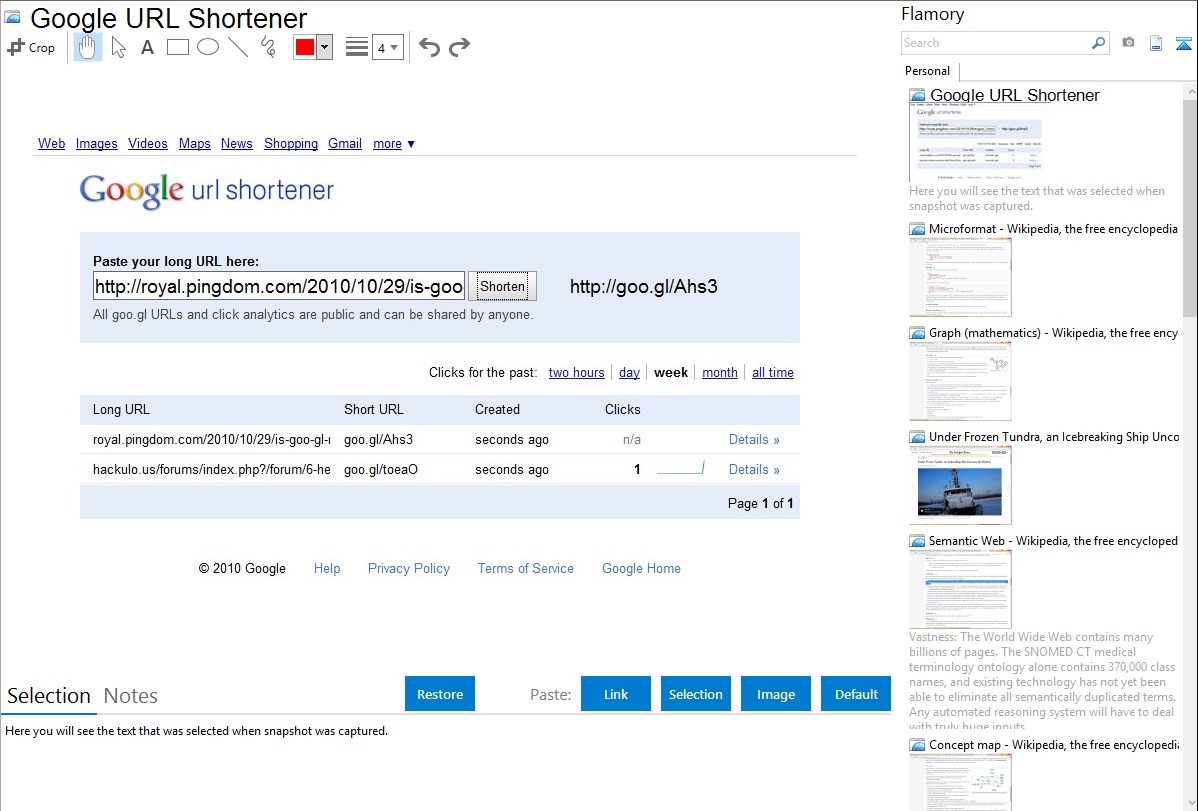Undo the last annotation
This screenshot has width=1198, height=811.
pos(429,47)
